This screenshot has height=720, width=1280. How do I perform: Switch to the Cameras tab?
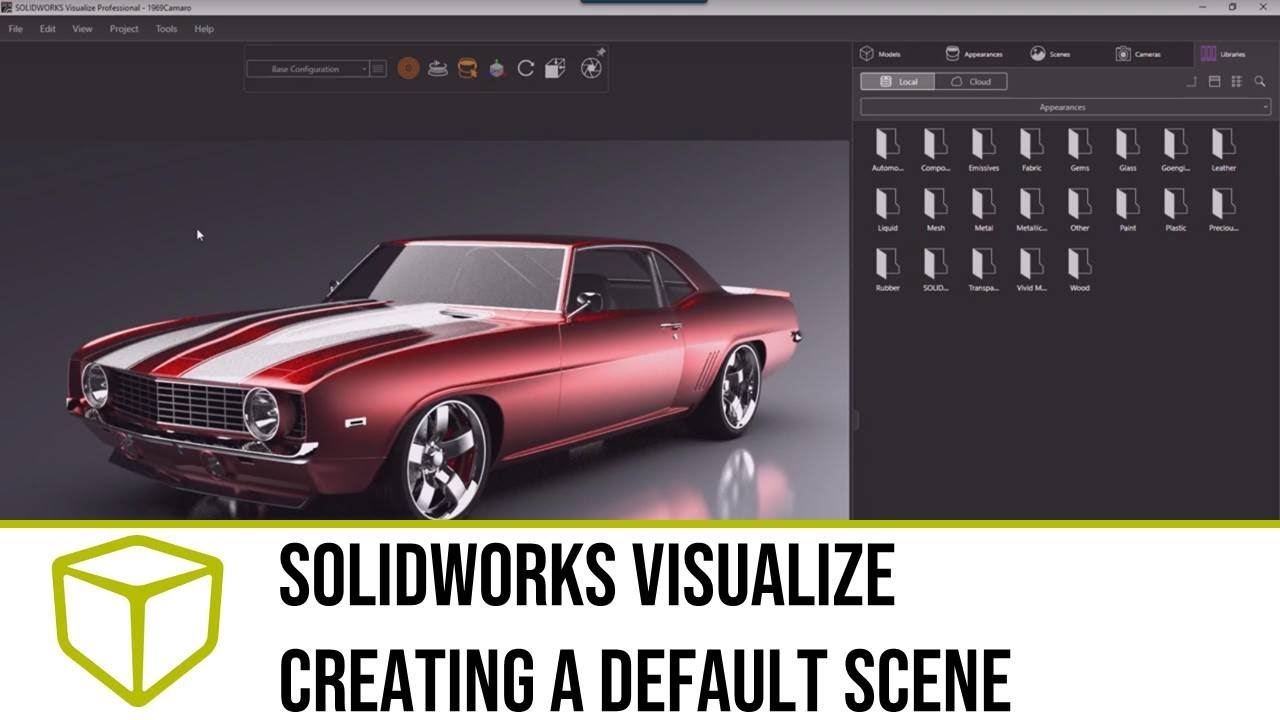(1138, 54)
